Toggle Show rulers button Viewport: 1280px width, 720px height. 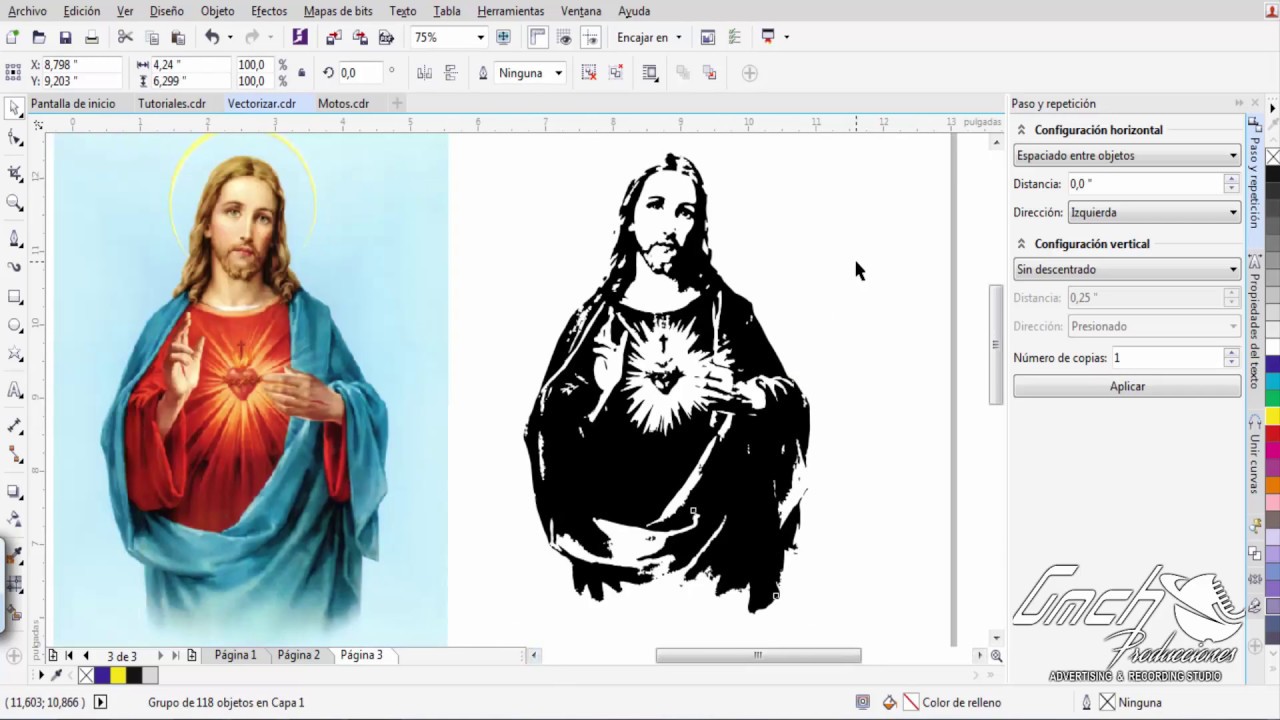538,37
